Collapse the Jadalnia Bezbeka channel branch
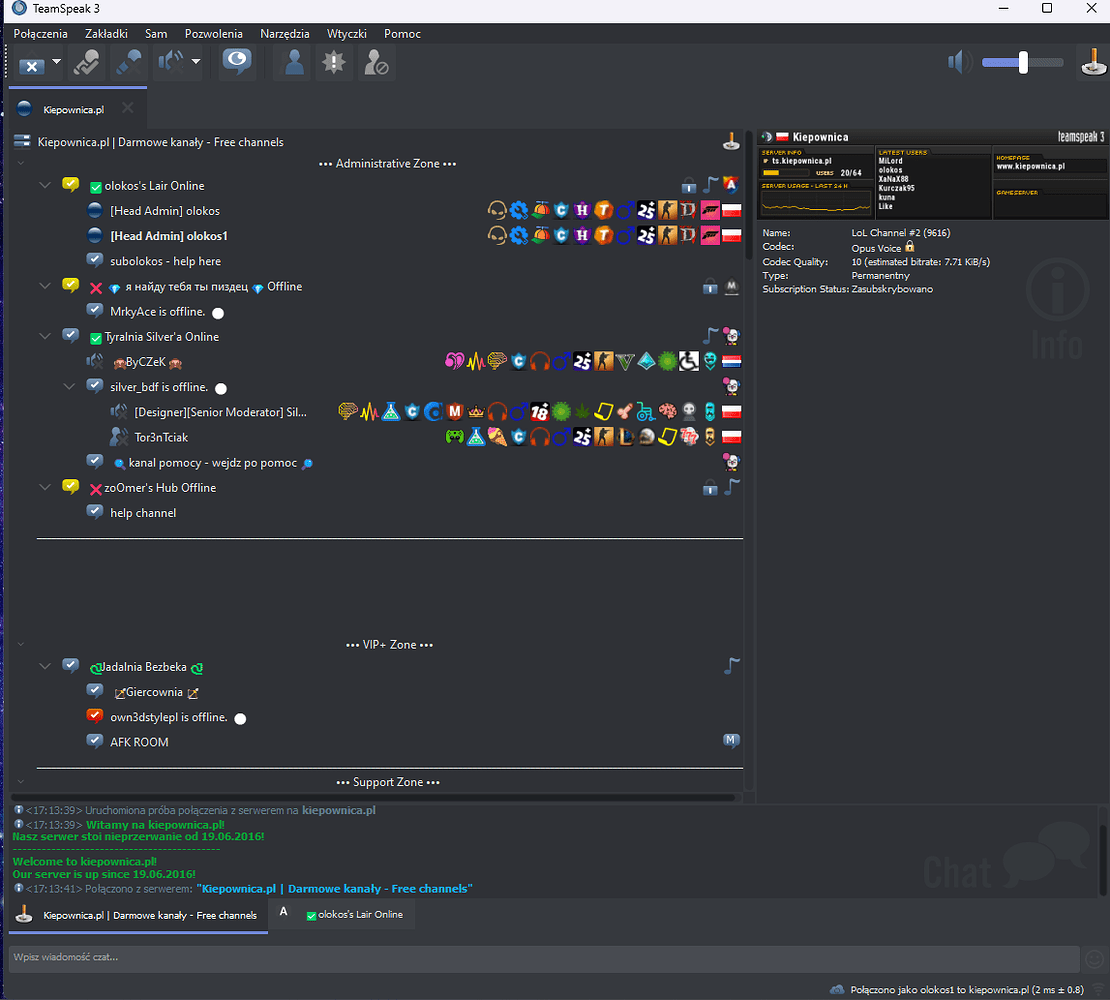Viewport: 1110px width, 1000px height. [x=44, y=666]
